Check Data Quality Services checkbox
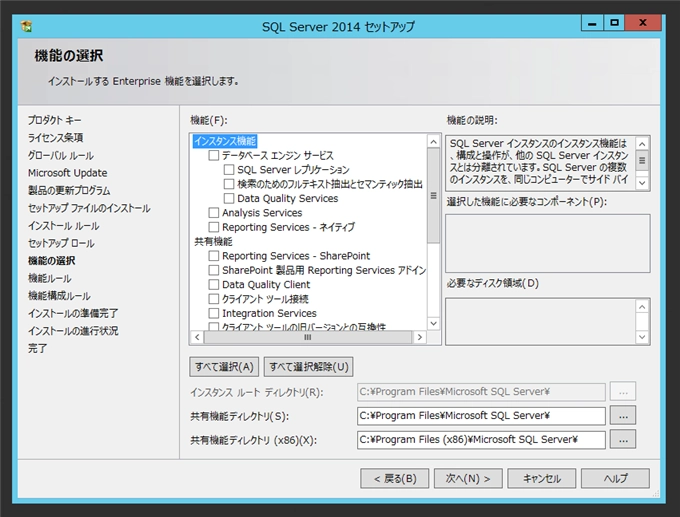 tap(229, 198)
